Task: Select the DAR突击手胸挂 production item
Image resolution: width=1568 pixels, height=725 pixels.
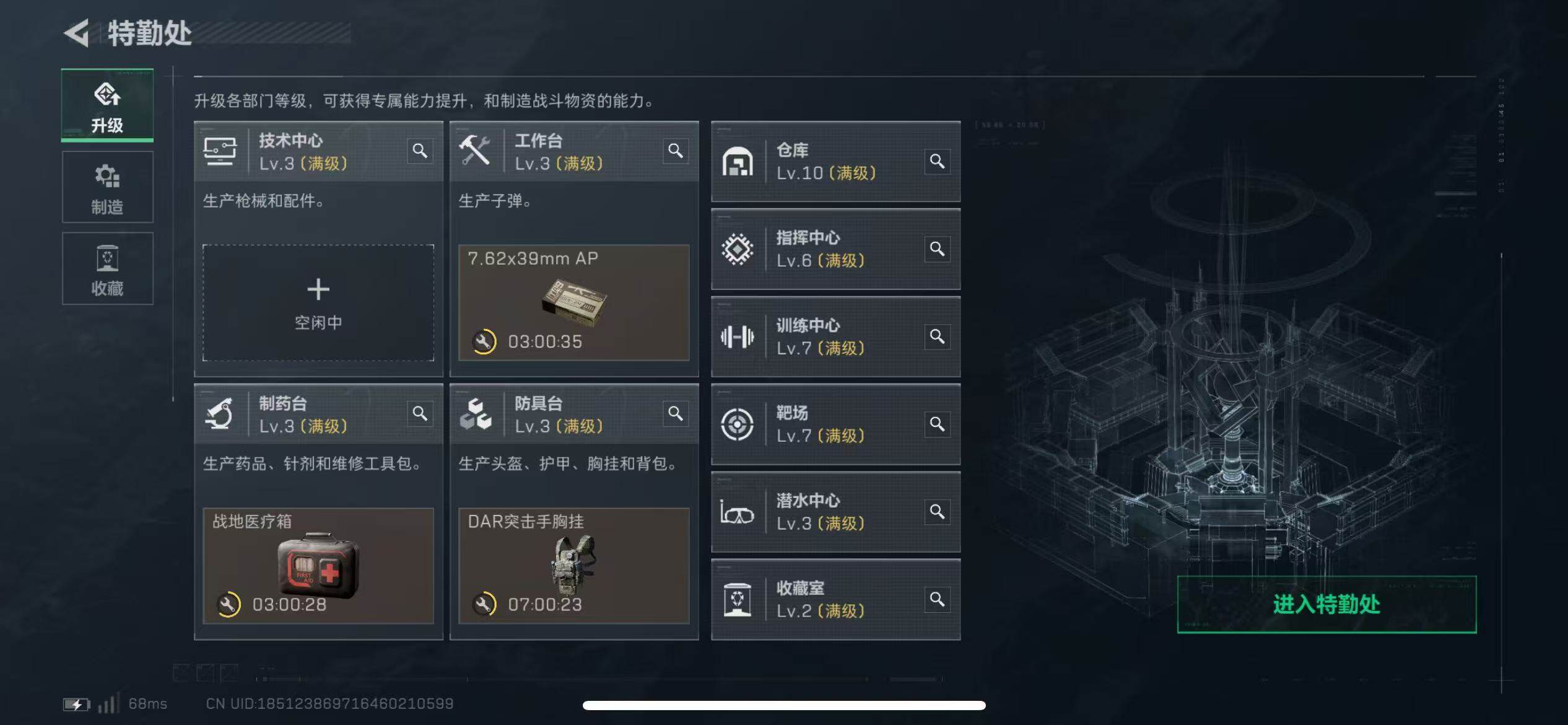Action: tap(573, 566)
